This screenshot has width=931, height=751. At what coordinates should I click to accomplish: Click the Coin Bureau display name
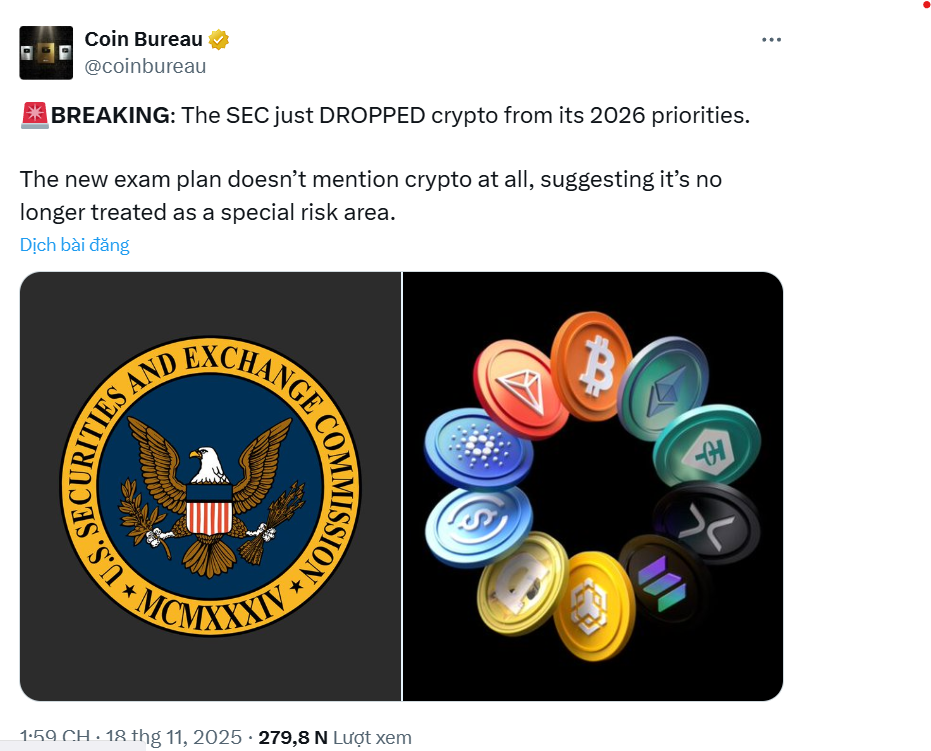144,40
